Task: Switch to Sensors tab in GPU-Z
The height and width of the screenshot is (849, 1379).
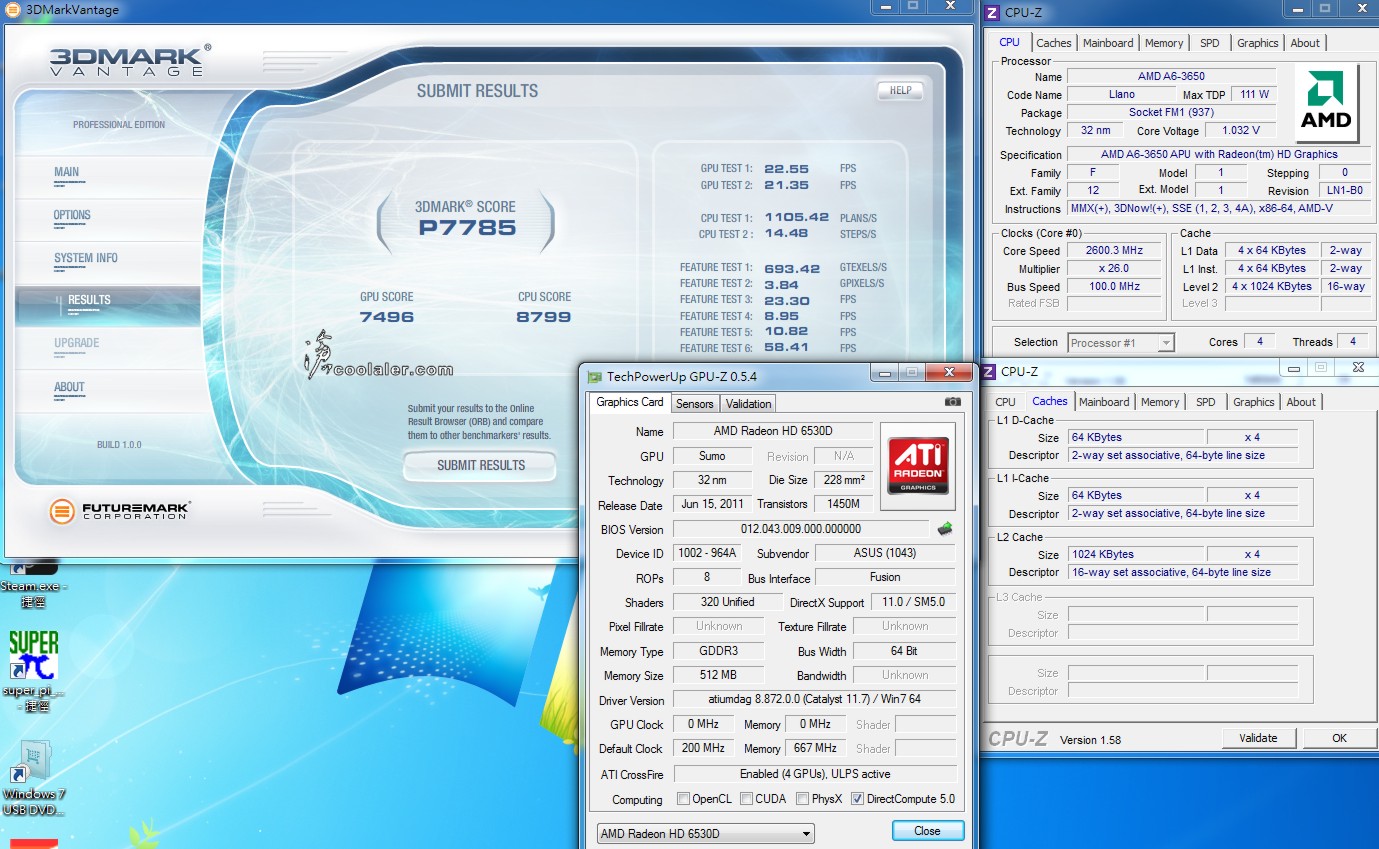Action: tap(694, 404)
